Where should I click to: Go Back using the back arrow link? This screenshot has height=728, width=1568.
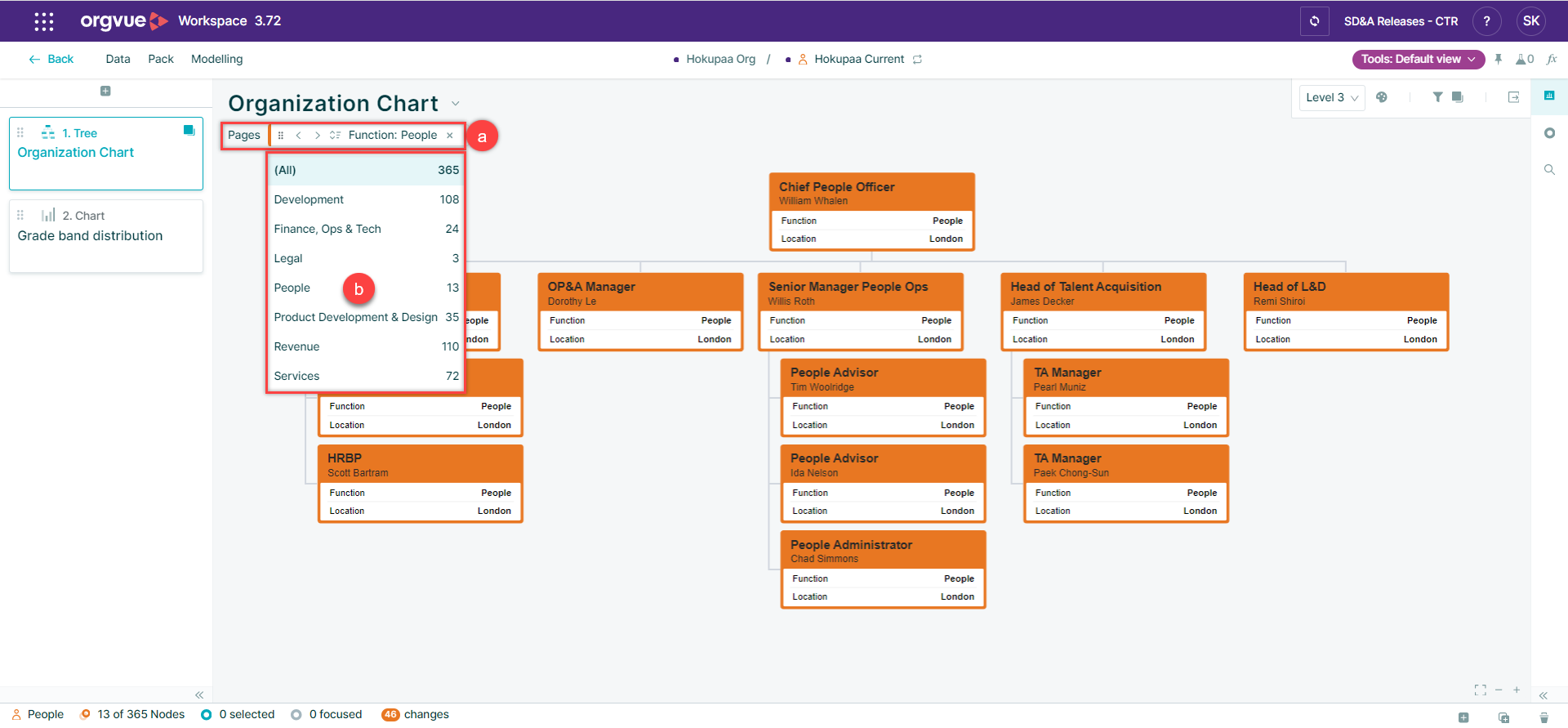click(51, 59)
